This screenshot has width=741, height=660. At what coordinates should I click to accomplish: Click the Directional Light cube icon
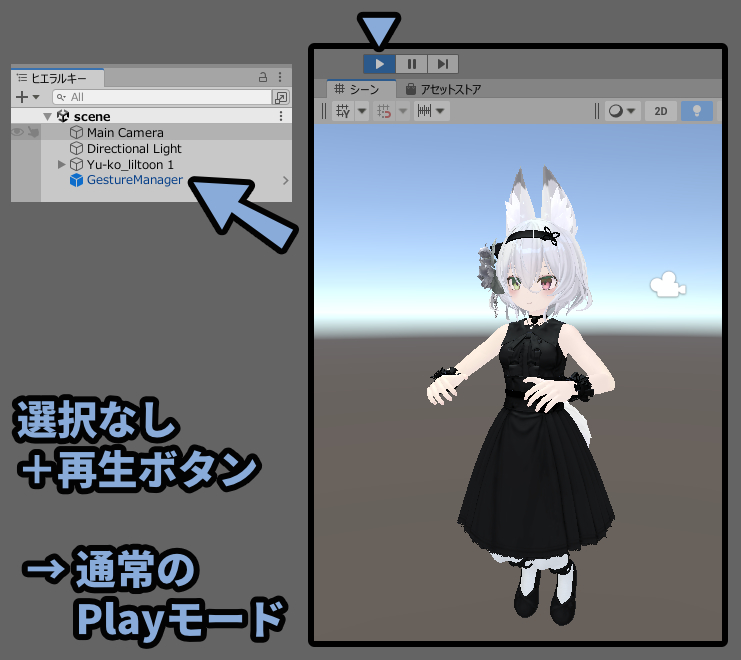(x=76, y=148)
